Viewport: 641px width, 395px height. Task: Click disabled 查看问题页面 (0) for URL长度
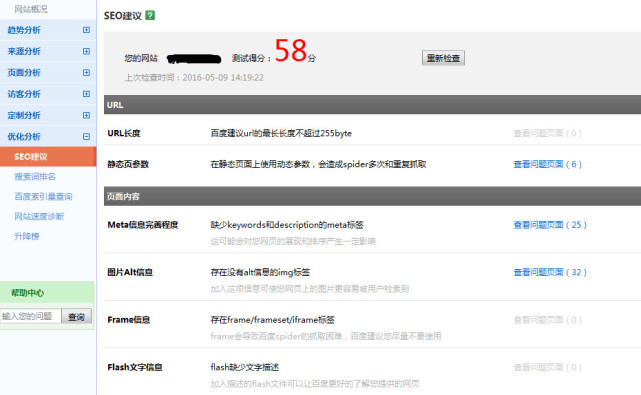pos(547,133)
